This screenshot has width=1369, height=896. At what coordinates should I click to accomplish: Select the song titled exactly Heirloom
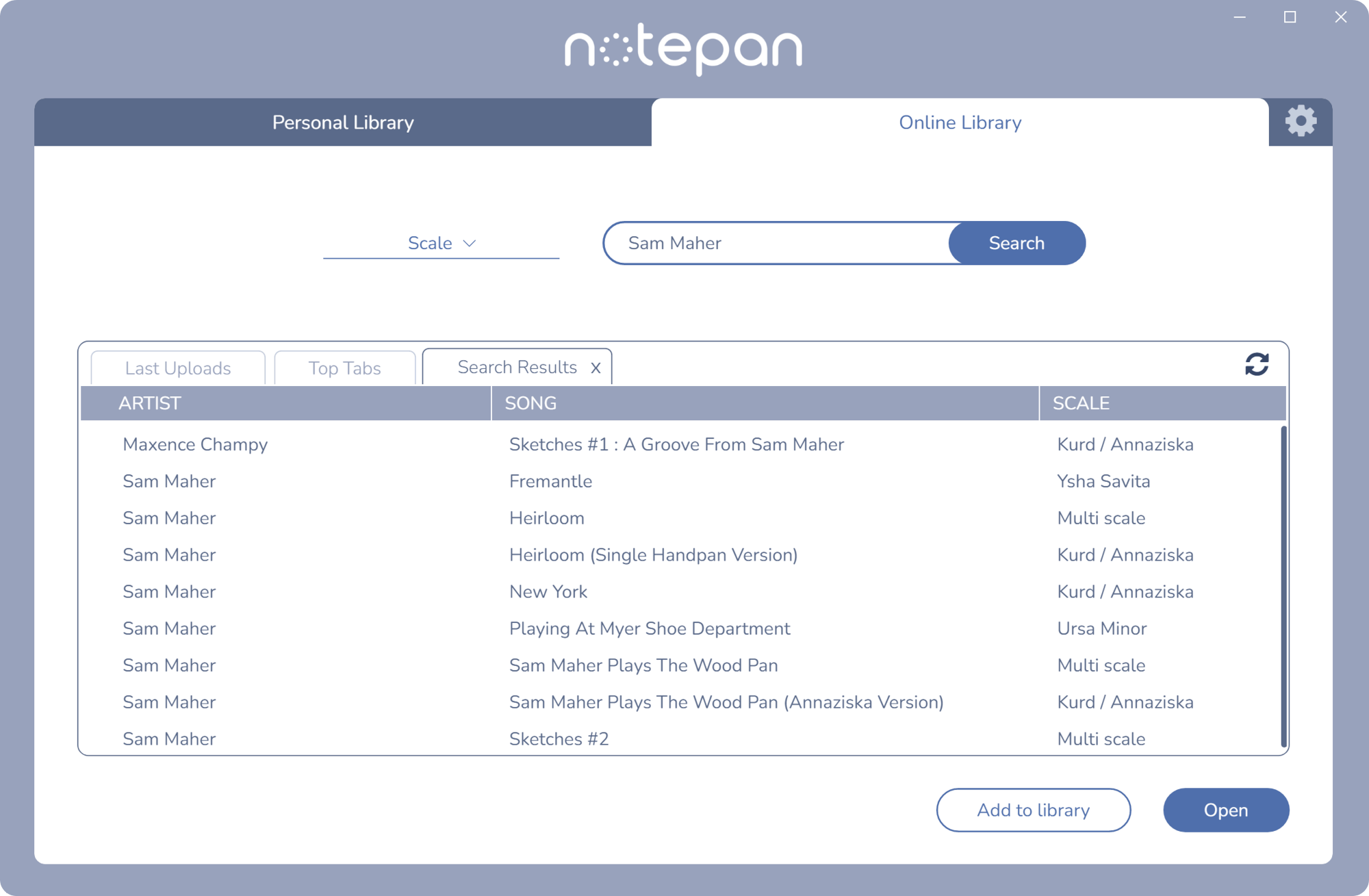[546, 518]
